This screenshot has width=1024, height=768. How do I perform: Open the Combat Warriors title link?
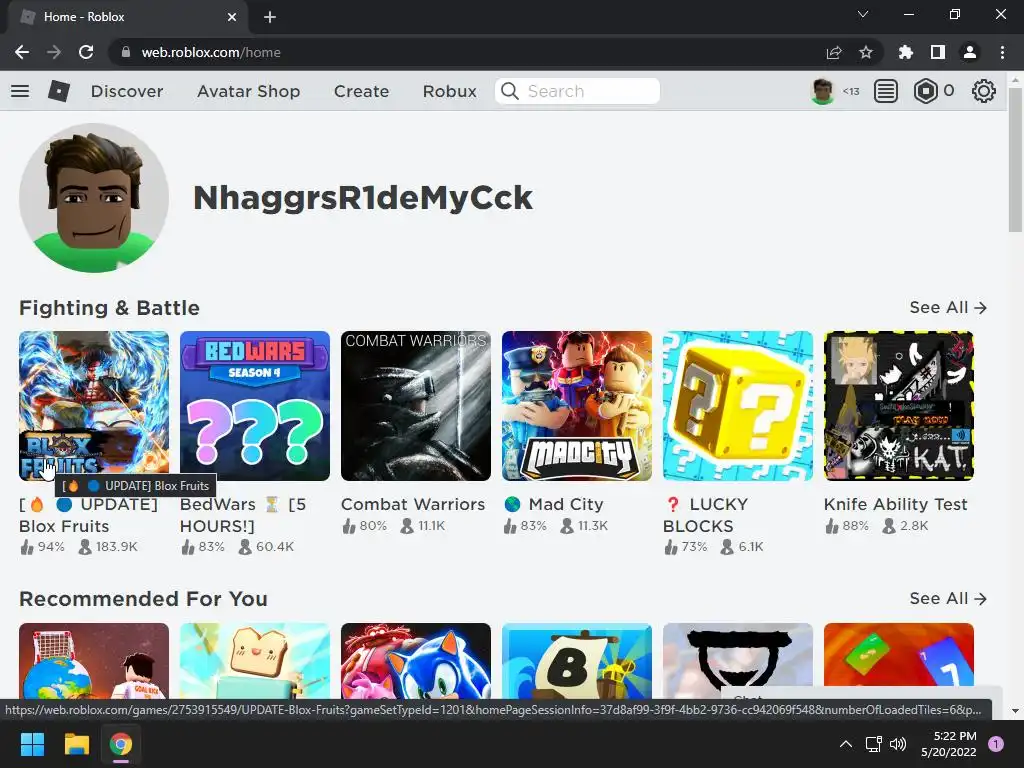413,504
